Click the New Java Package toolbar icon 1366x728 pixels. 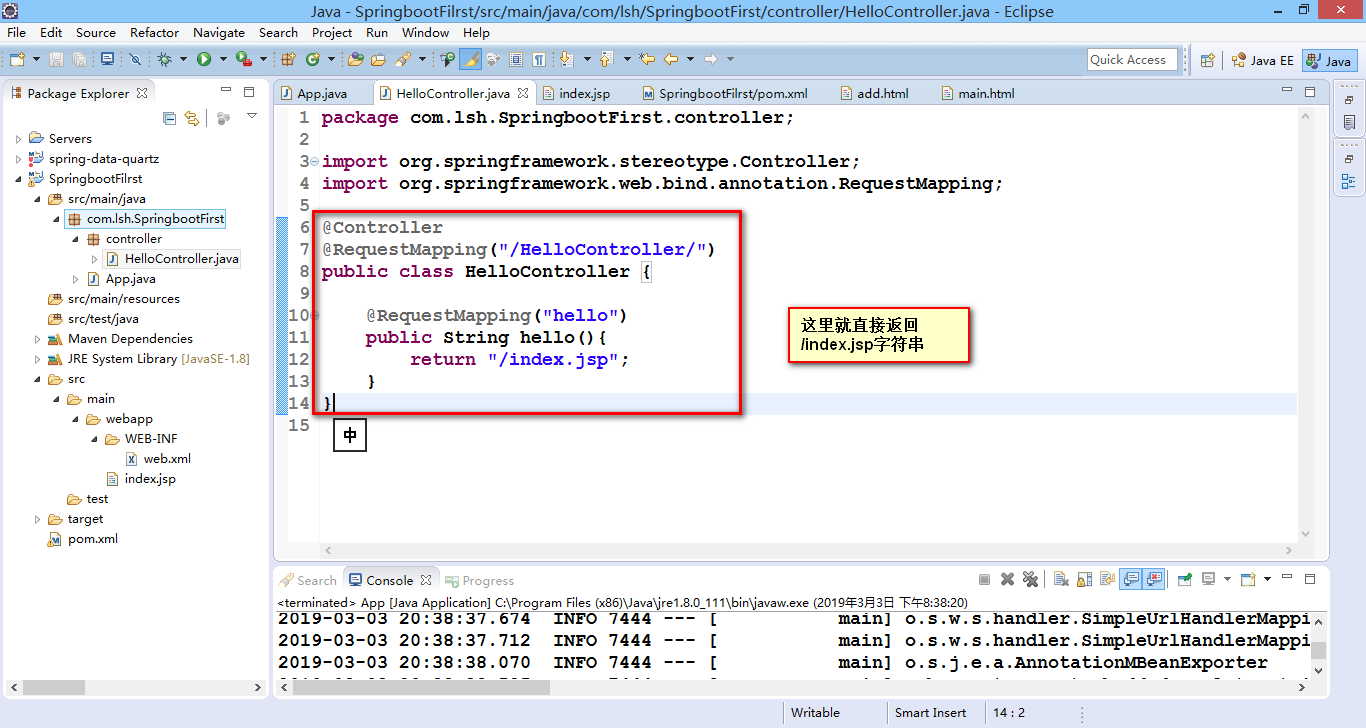click(288, 60)
